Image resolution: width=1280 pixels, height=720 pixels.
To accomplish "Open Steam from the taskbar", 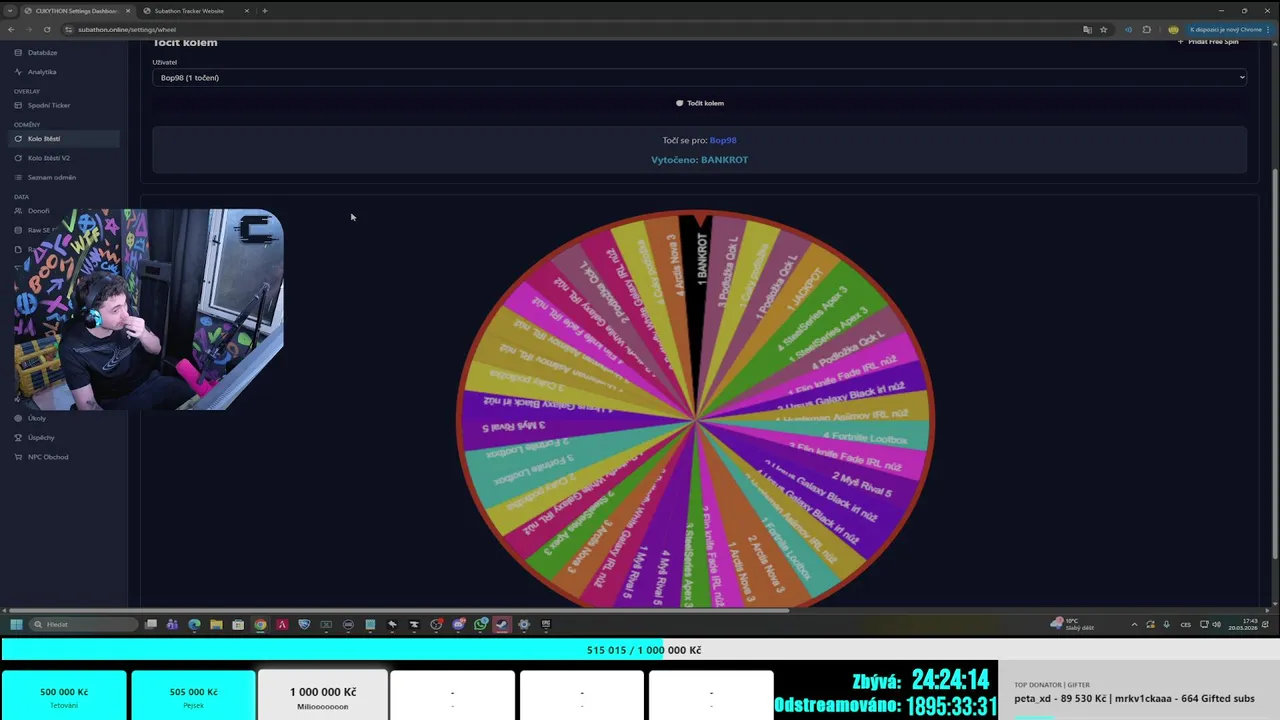I will point(502,624).
